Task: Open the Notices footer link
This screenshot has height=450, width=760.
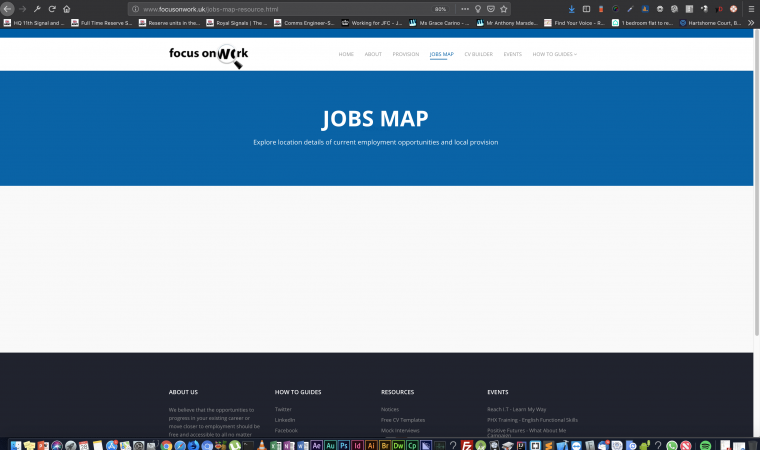Action: (390, 409)
